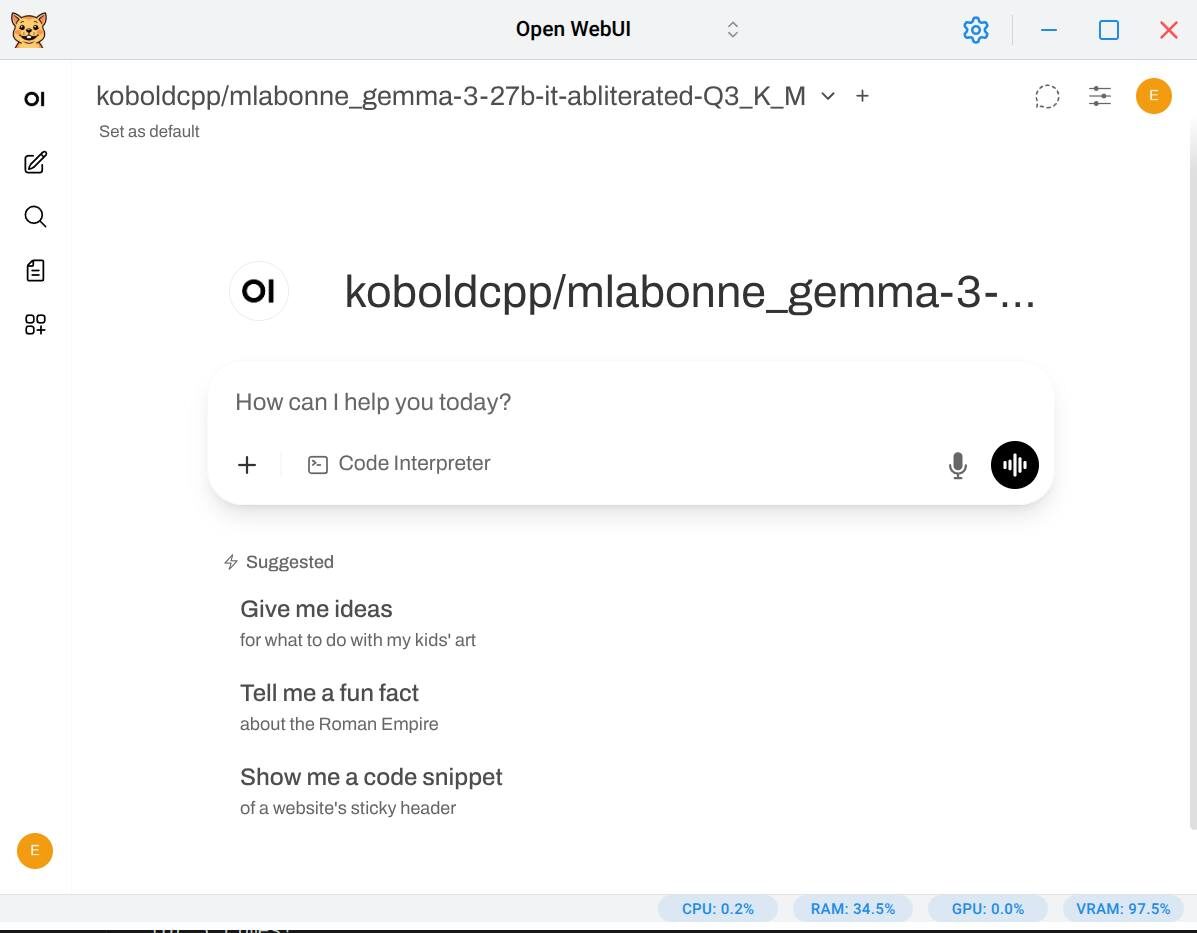
Task: Open a new chat with the pencil icon
Action: (35, 162)
